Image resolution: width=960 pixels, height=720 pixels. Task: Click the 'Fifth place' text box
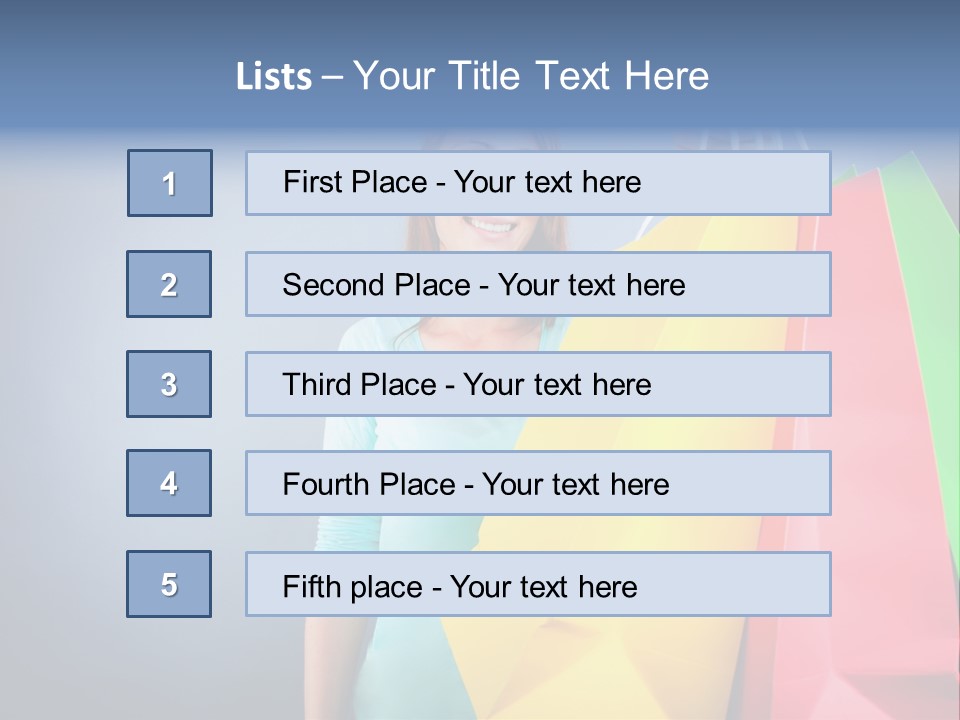538,584
